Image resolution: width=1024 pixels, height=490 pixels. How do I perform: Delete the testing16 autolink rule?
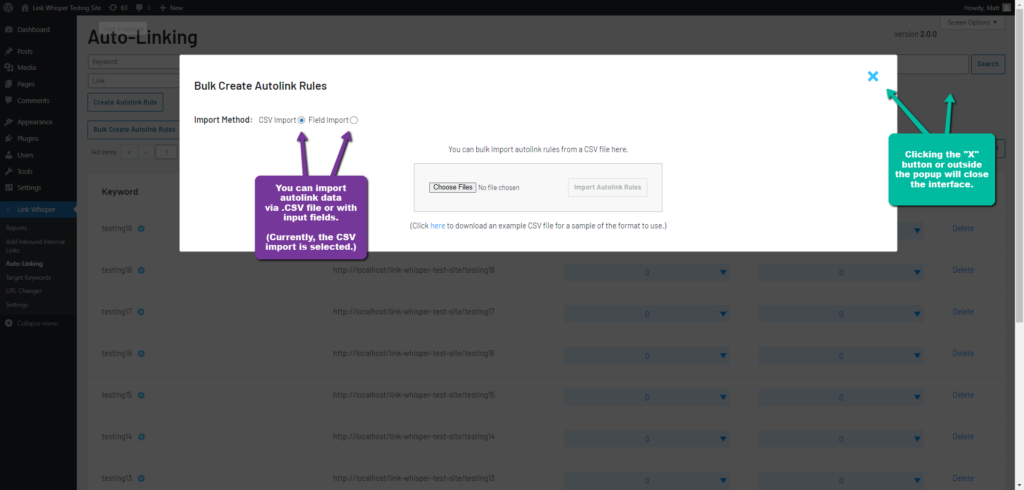(x=963, y=353)
